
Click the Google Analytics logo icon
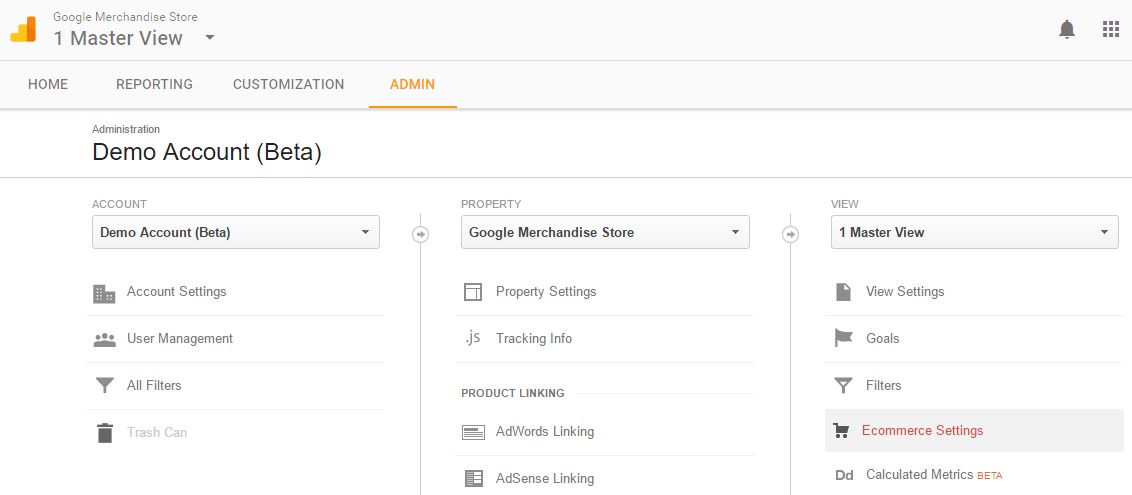[x=23, y=30]
